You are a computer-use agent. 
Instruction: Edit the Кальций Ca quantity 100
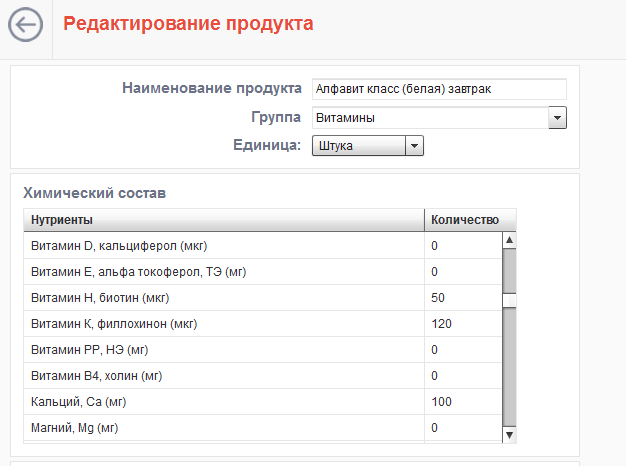coord(463,401)
